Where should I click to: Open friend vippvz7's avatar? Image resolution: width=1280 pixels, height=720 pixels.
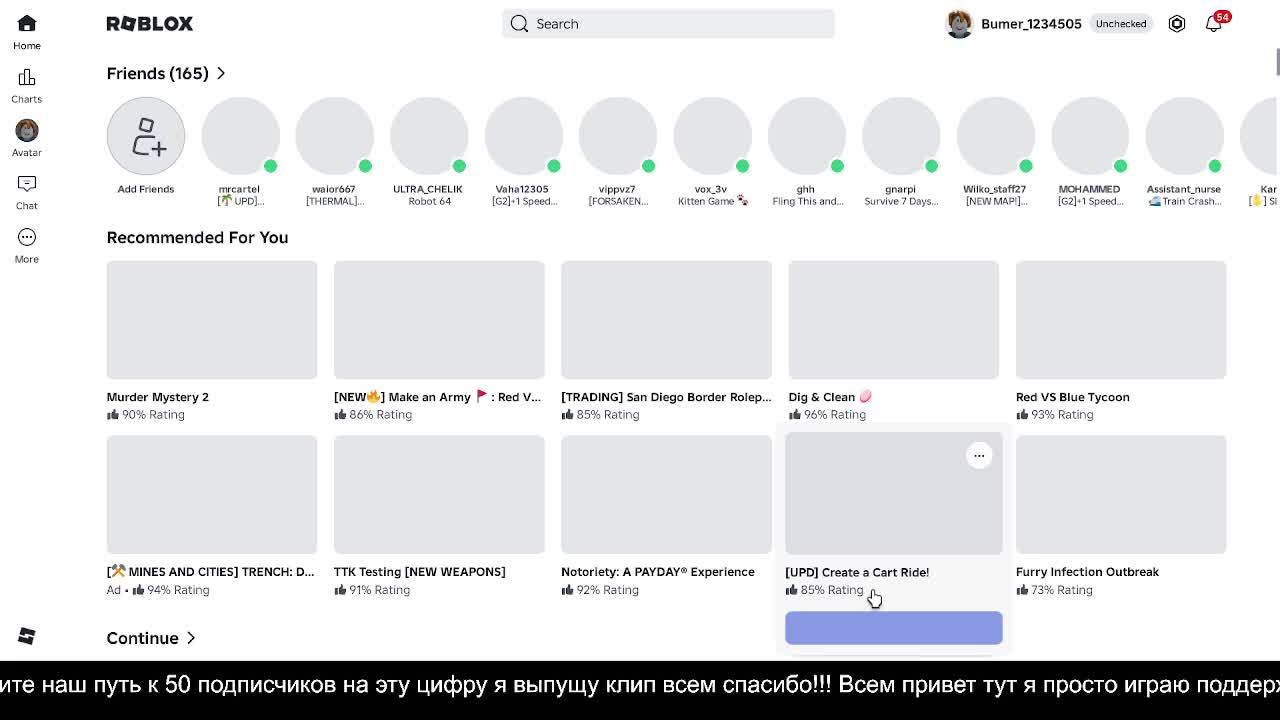(x=618, y=137)
